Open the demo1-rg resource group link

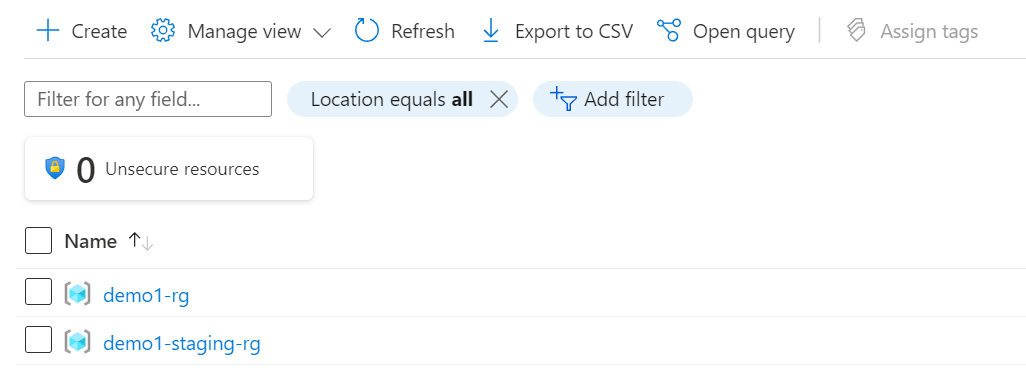tap(146, 296)
